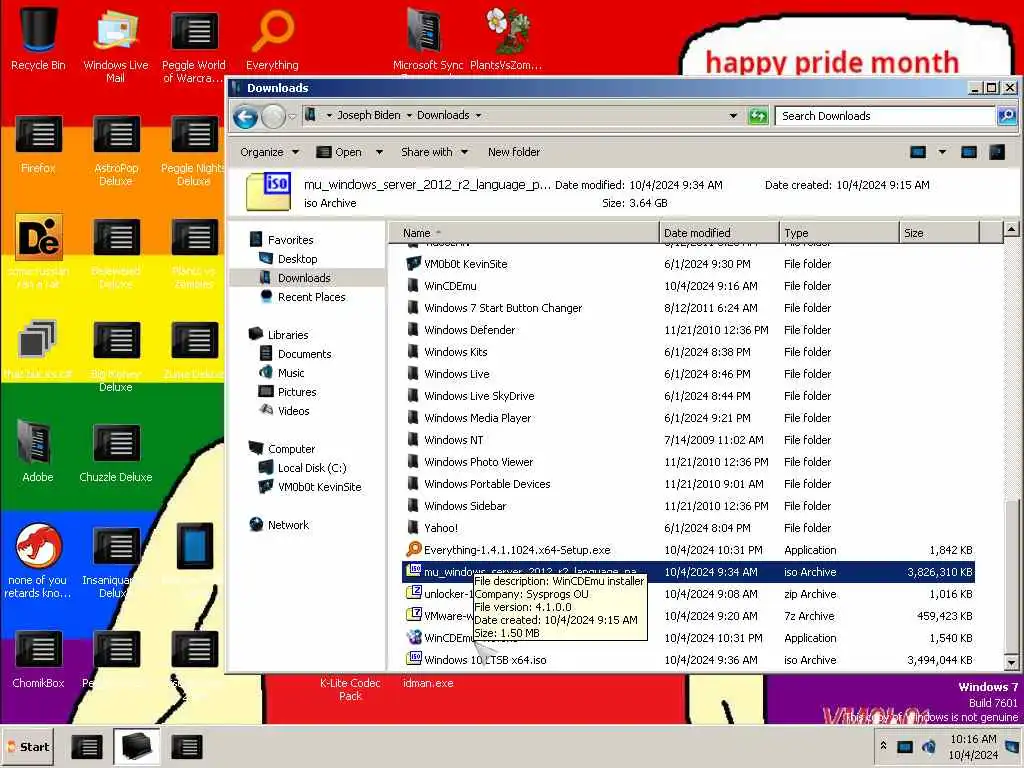Select Windows Media Player folder row
The height and width of the screenshot is (768, 1024).
[689, 418]
